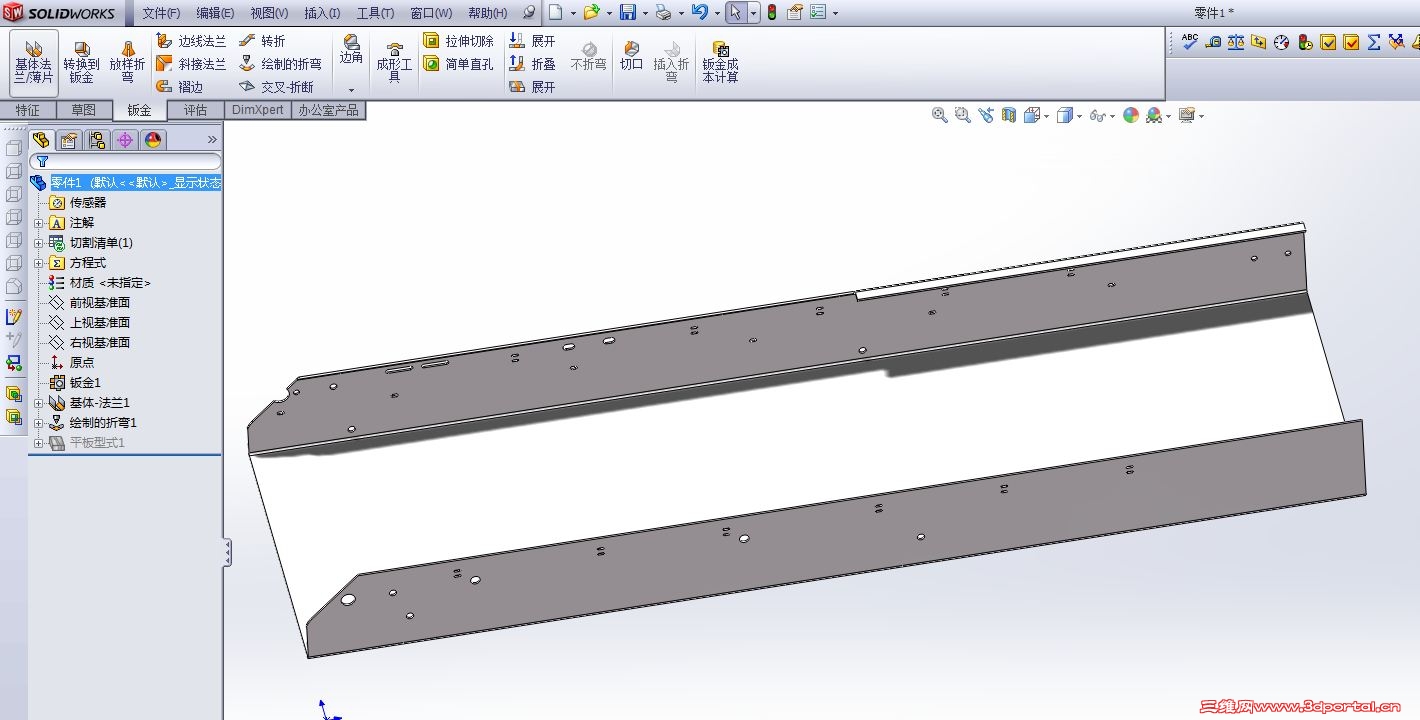Screen dimensions: 1420x720
Task: Open the View Orientation dropdown arrow
Action: 1046,116
